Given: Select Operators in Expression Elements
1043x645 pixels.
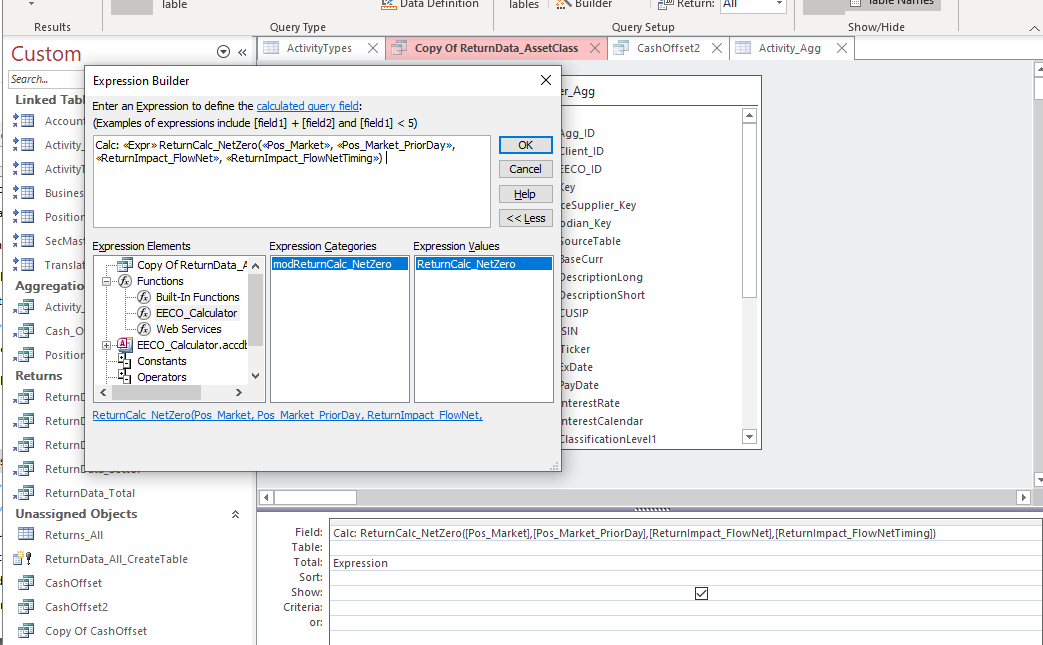Looking at the screenshot, I should coord(162,377).
